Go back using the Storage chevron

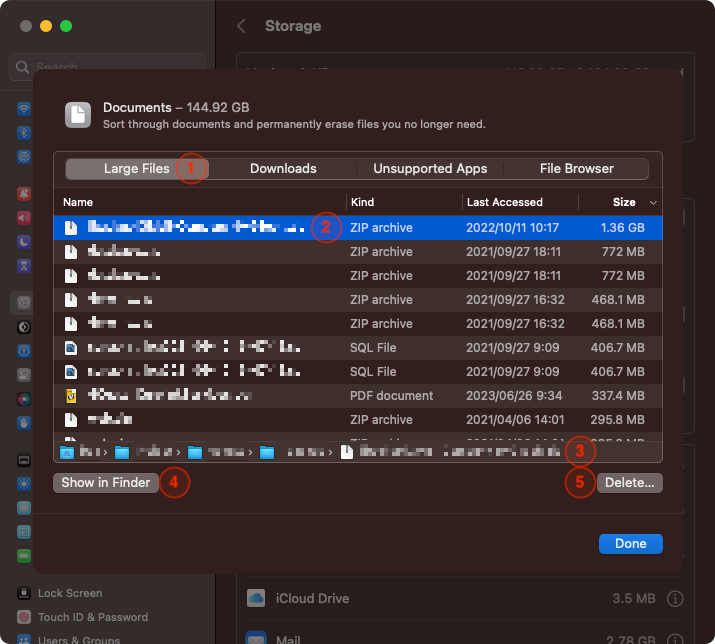242,26
